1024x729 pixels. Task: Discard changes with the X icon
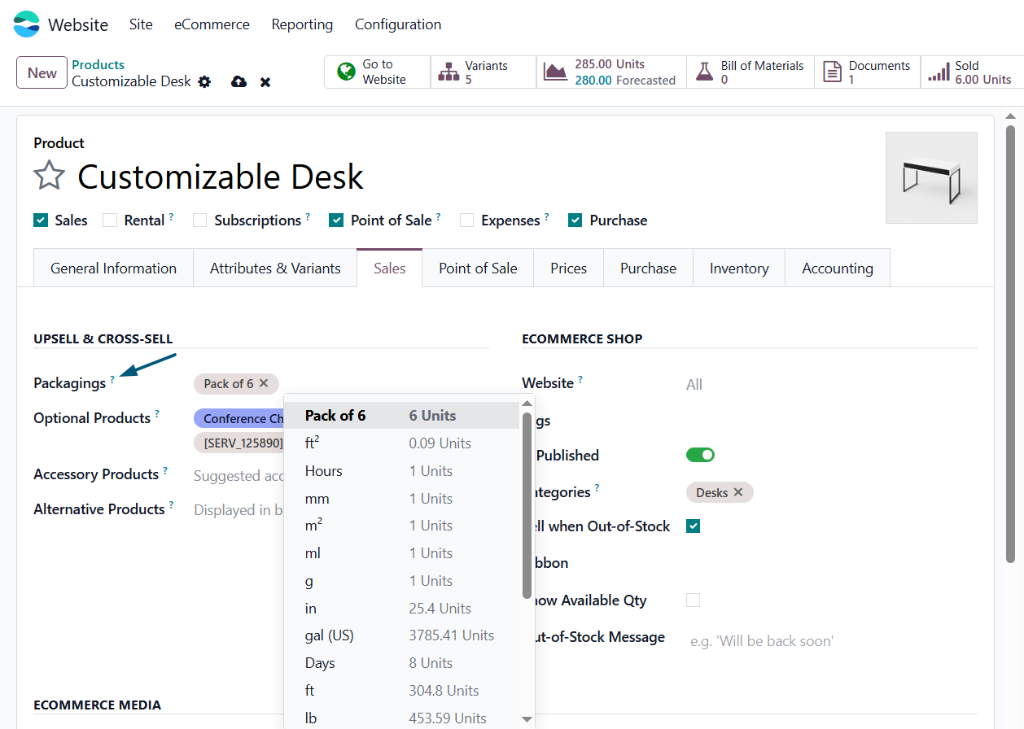(x=265, y=82)
